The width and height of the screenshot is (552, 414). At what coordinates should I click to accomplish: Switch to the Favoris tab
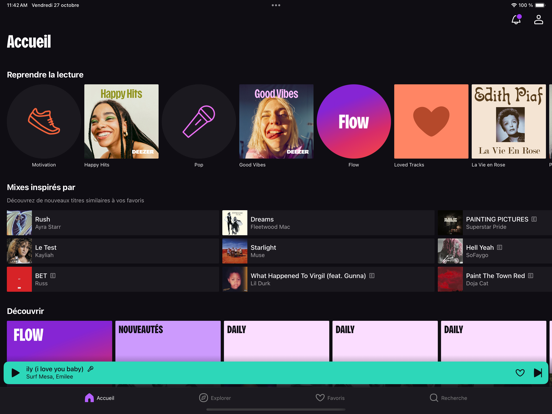click(330, 398)
